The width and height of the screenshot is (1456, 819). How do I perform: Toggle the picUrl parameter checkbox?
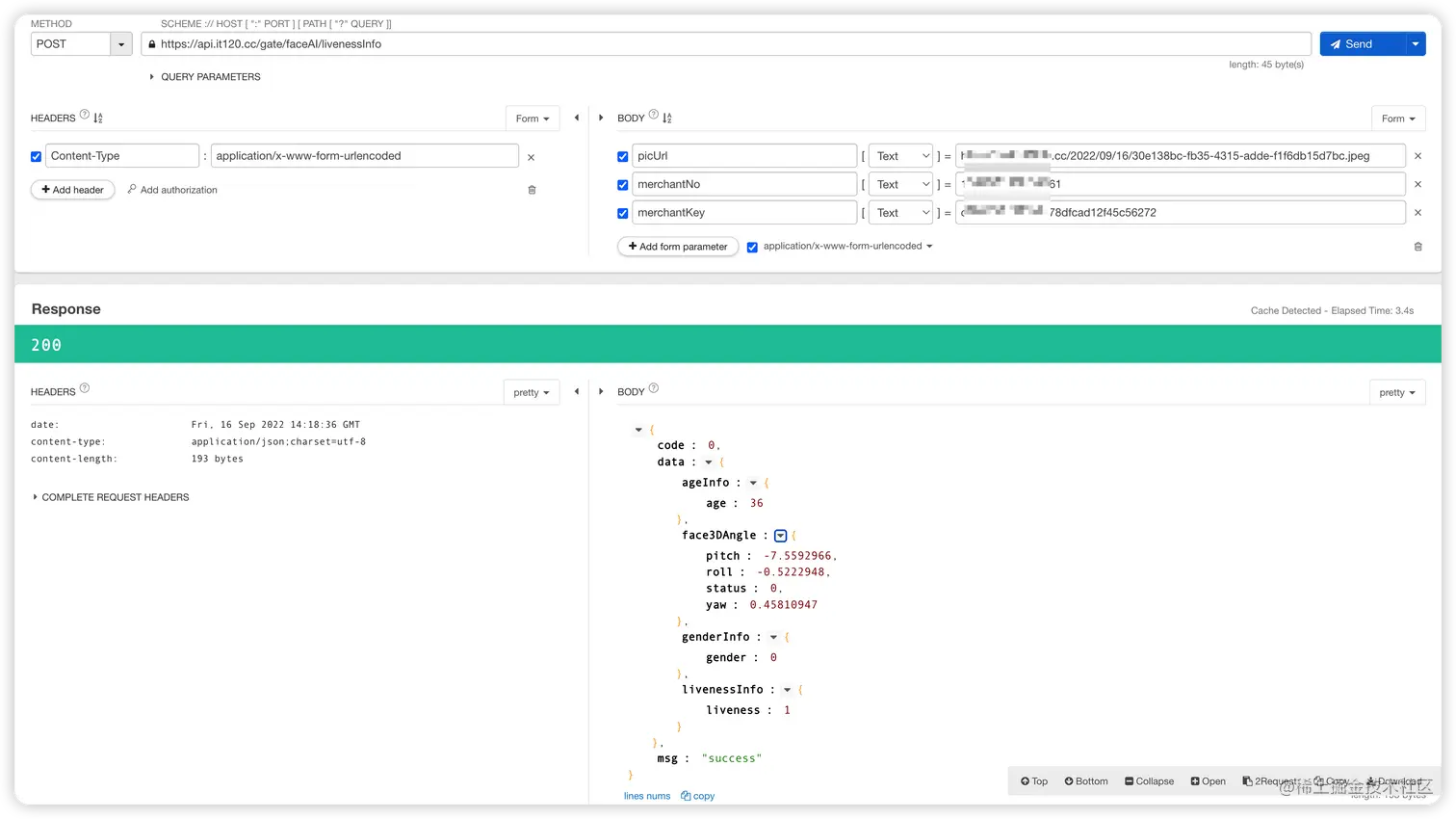623,156
